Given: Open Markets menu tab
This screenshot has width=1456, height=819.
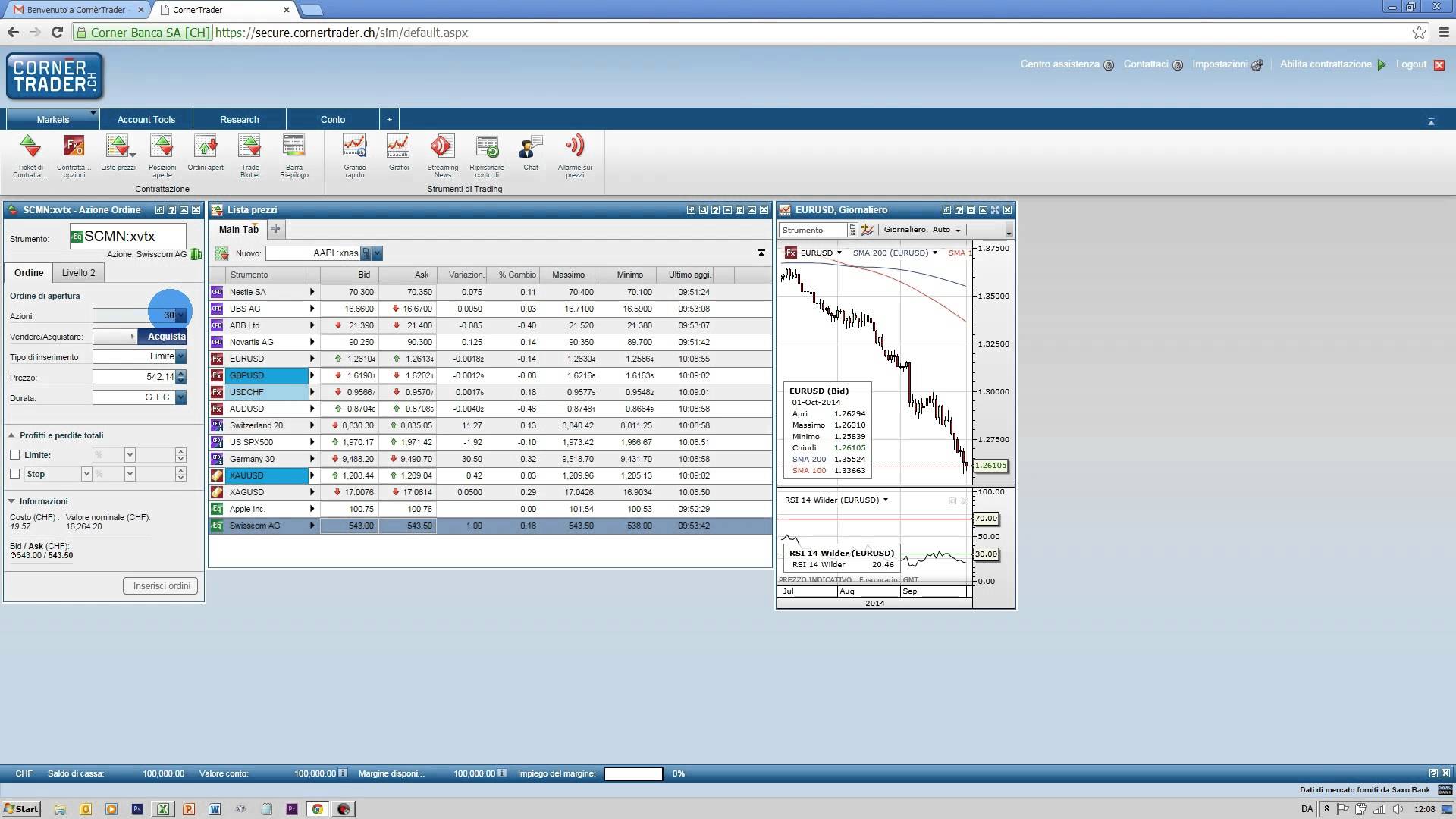Looking at the screenshot, I should [x=52, y=119].
